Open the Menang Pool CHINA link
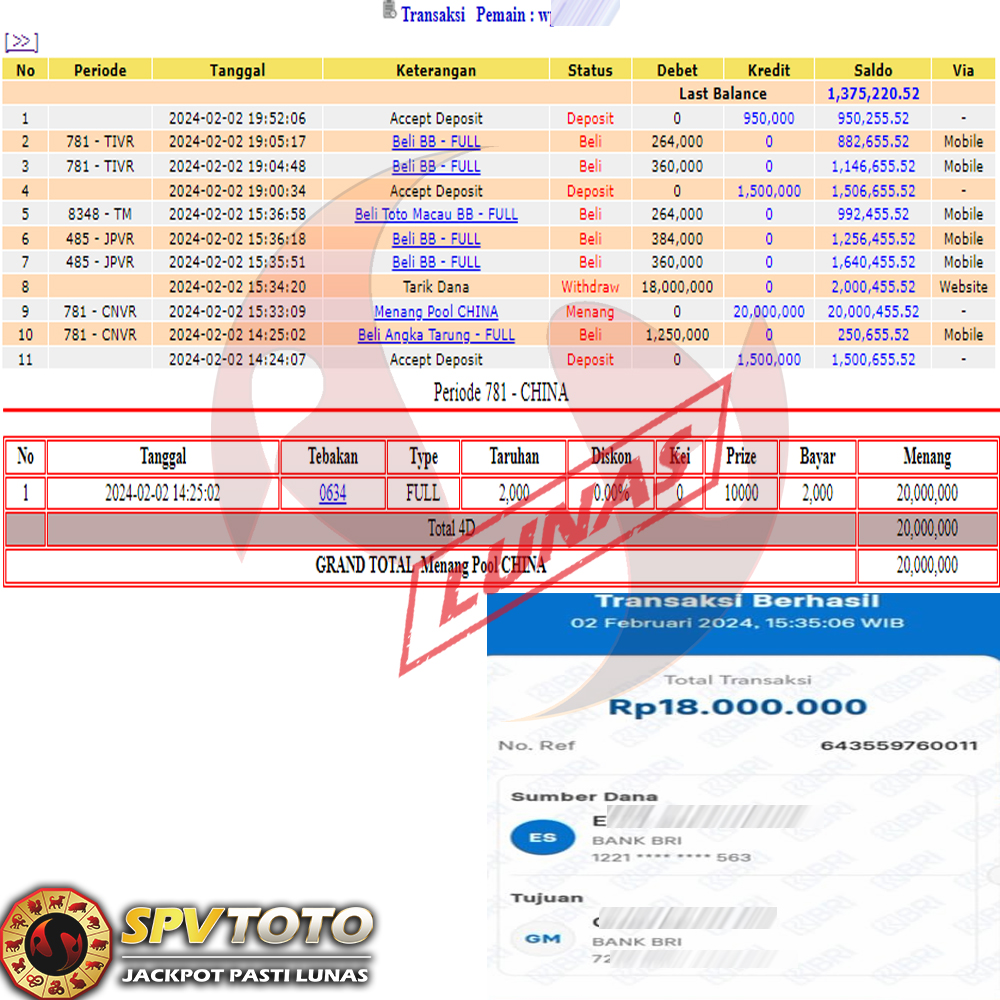This screenshot has height=1000, width=1000. 436,311
